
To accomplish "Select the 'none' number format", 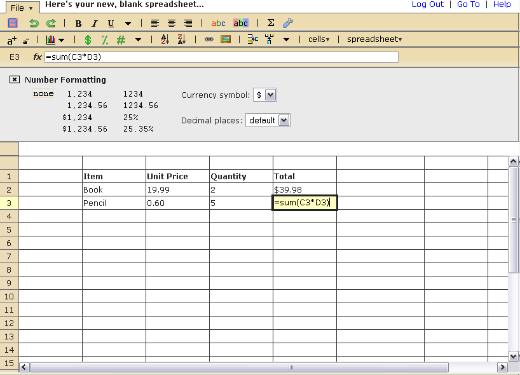I will (x=43, y=94).
